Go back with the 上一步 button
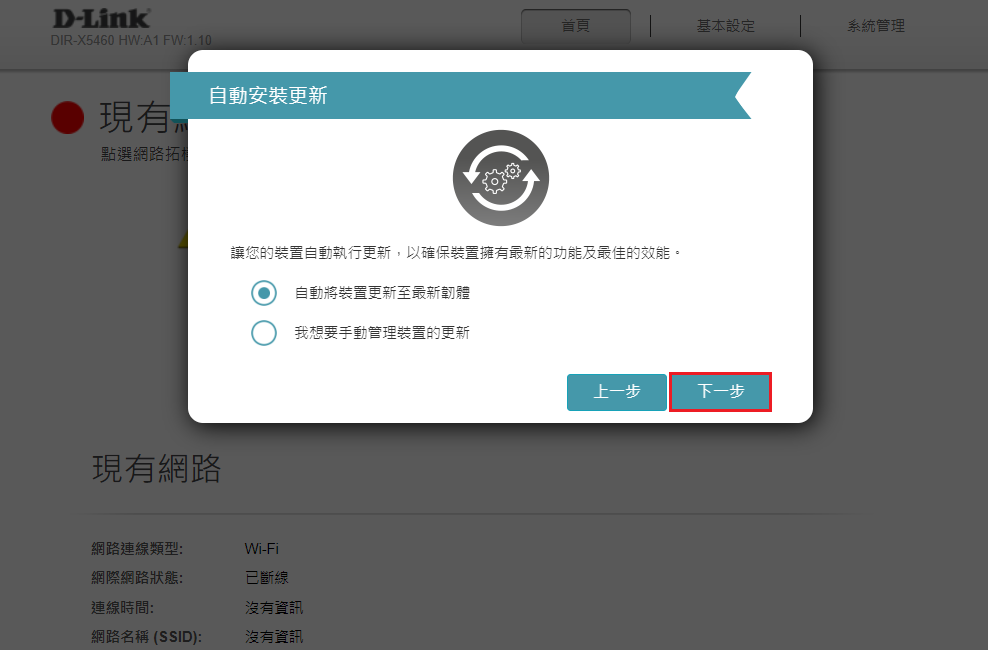The width and height of the screenshot is (988, 650). pyautogui.click(x=616, y=392)
